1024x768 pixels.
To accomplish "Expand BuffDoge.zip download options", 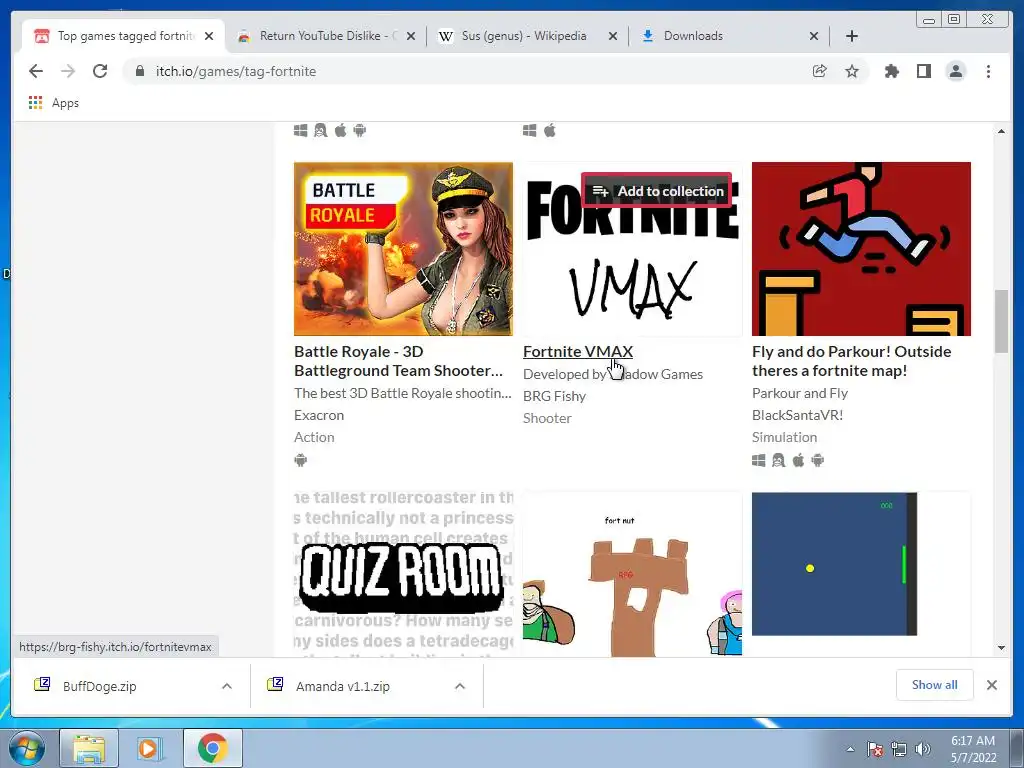I will coord(227,686).
